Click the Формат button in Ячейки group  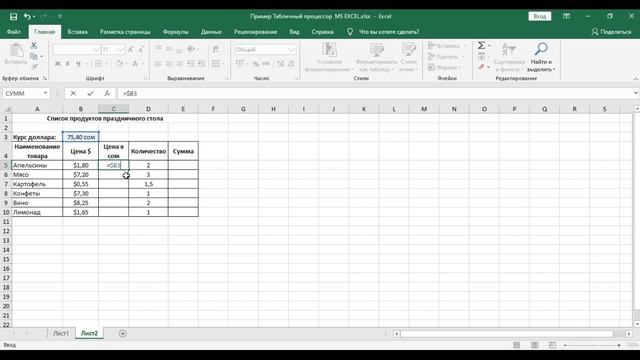coord(445,67)
